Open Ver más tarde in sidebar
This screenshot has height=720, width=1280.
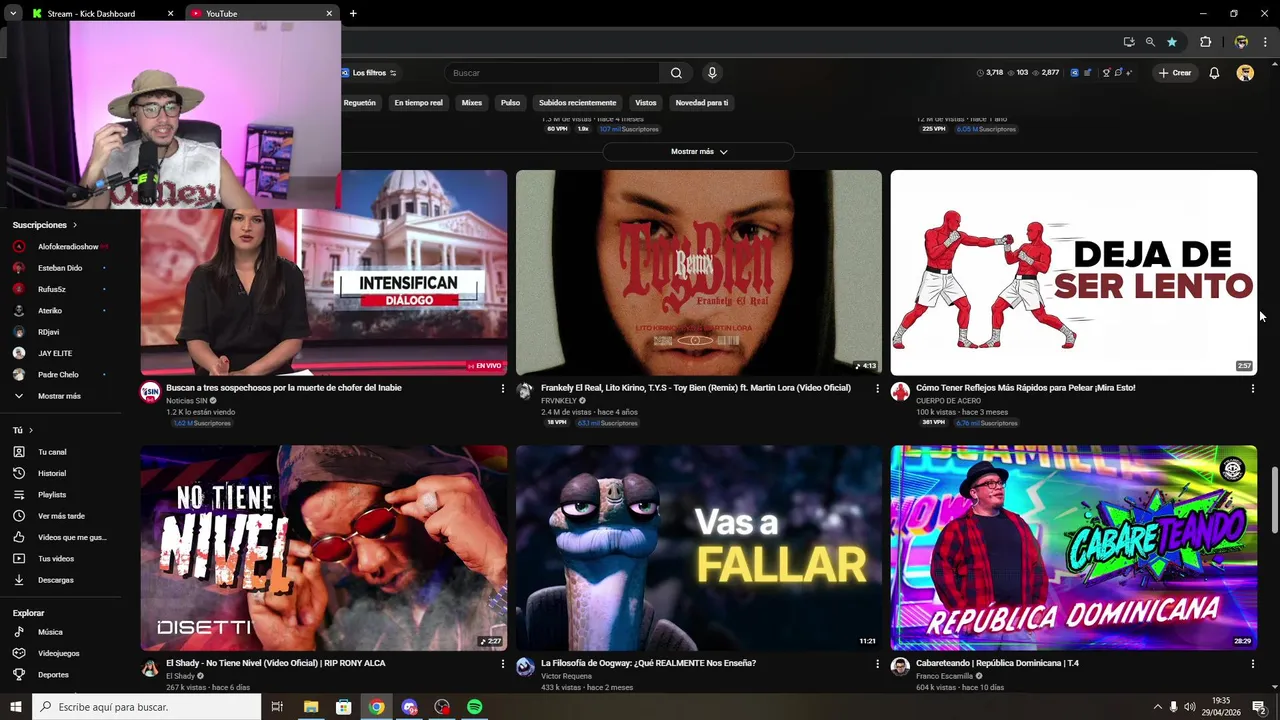(60, 516)
